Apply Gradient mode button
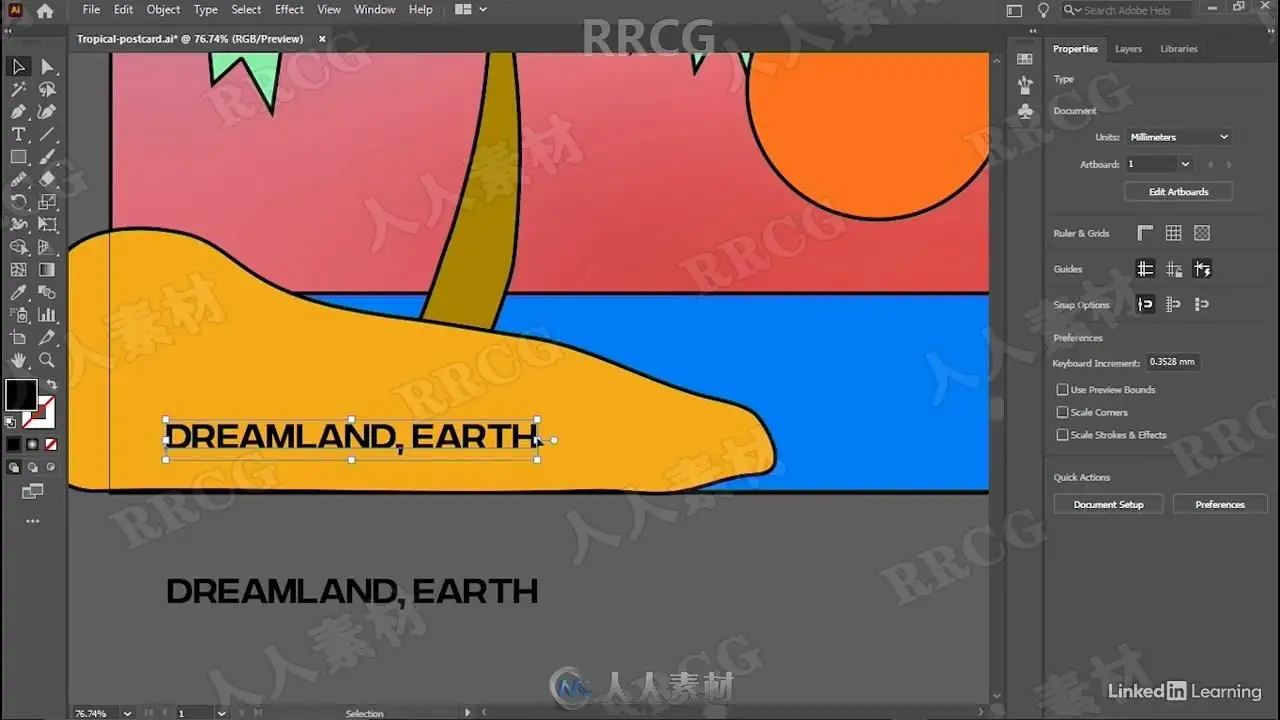This screenshot has width=1280, height=720. [32, 444]
